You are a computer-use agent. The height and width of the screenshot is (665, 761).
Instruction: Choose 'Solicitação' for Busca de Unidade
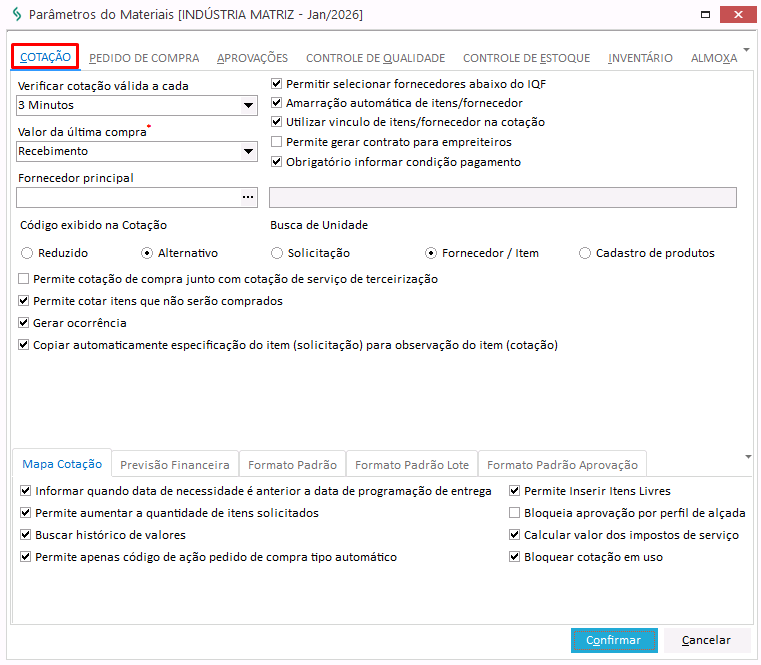click(x=277, y=253)
